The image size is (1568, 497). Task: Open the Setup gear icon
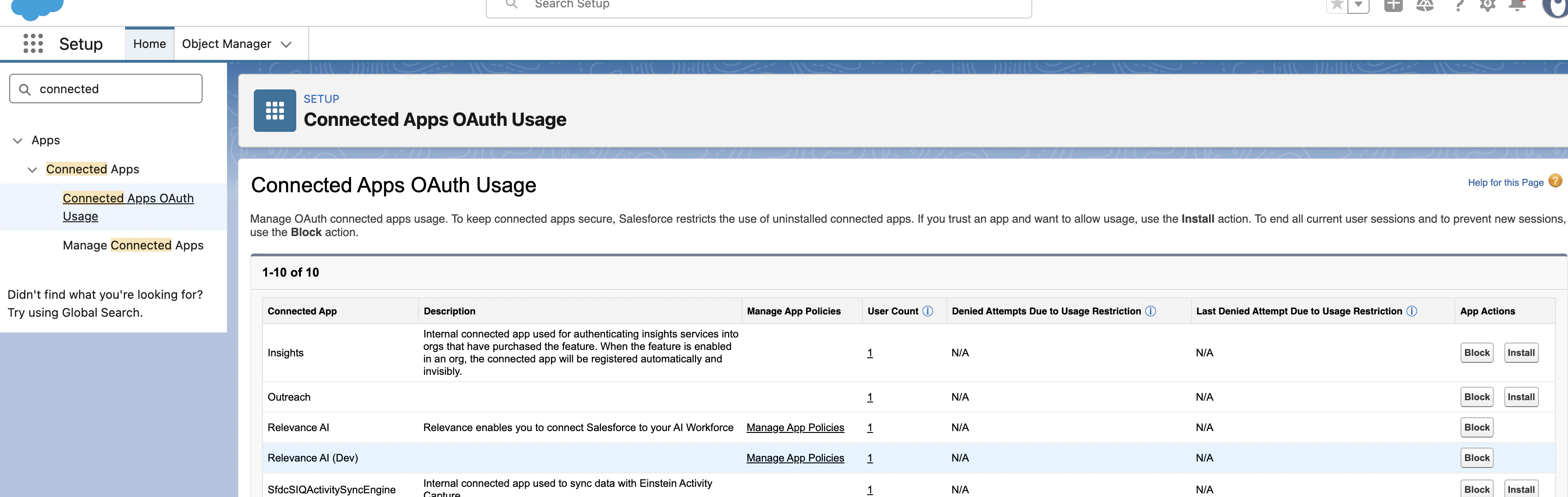pos(1487,5)
